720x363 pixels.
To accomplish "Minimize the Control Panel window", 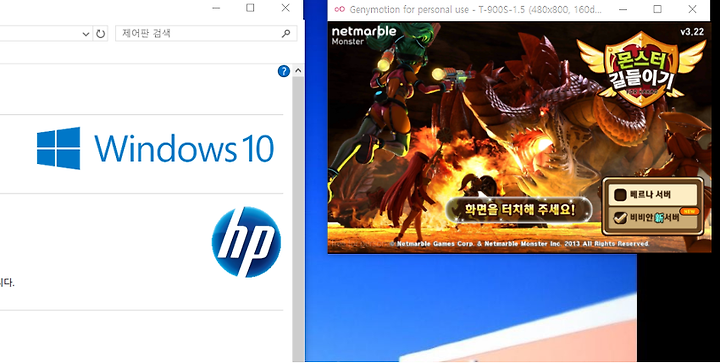I will pos(216,8).
